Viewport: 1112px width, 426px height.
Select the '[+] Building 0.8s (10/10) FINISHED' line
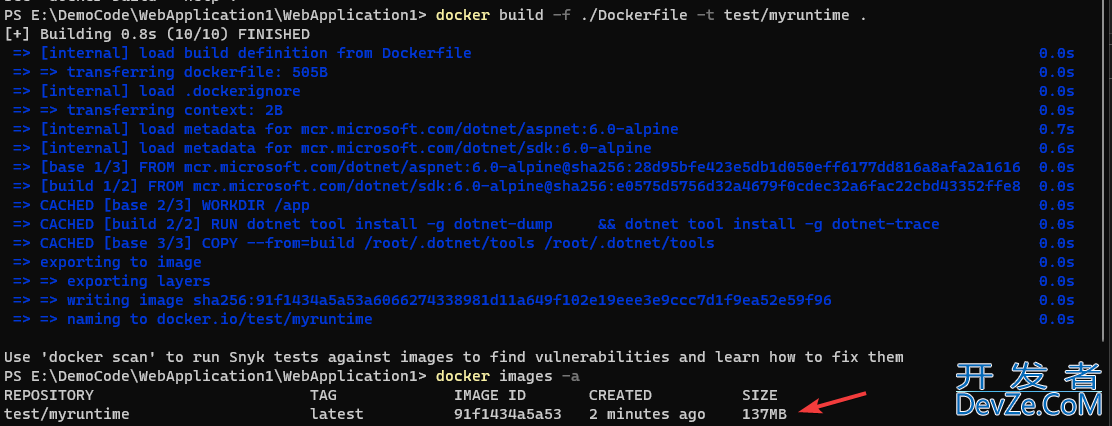tap(157, 34)
